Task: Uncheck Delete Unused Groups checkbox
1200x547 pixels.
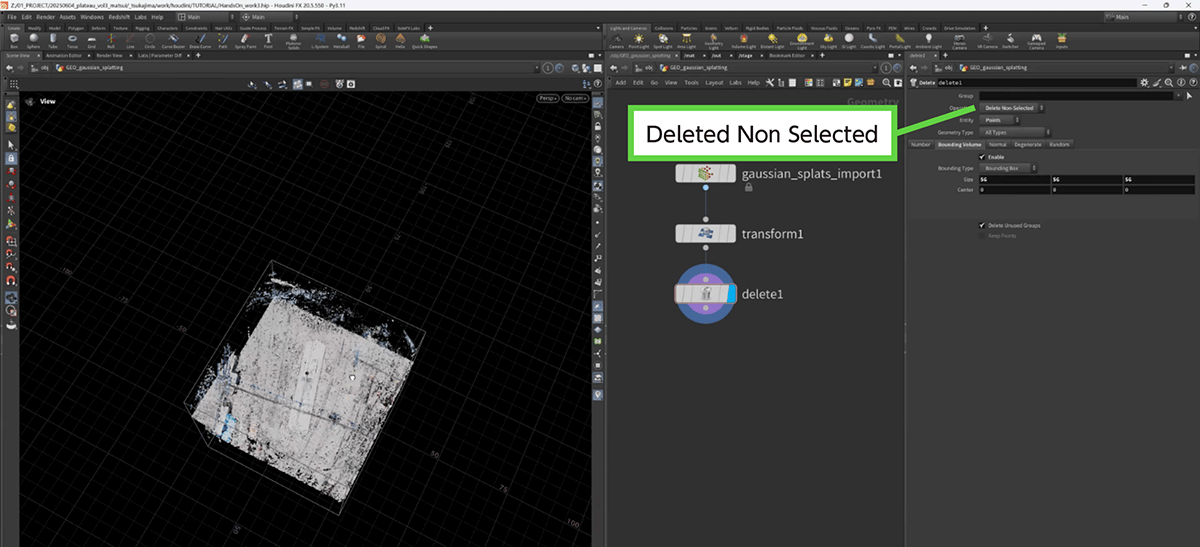Action: 981,226
